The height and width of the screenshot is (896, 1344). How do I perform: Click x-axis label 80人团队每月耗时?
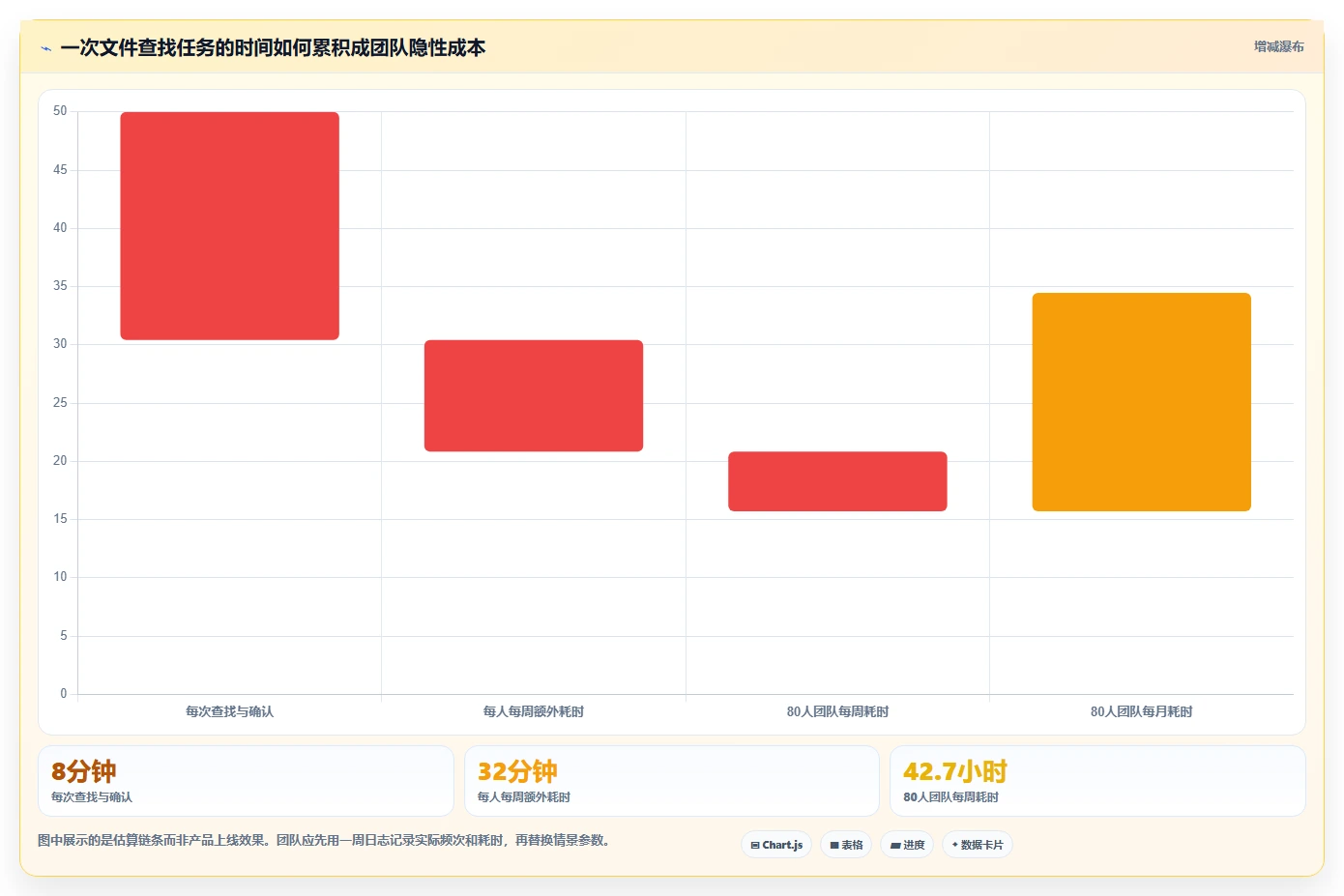click(1142, 711)
